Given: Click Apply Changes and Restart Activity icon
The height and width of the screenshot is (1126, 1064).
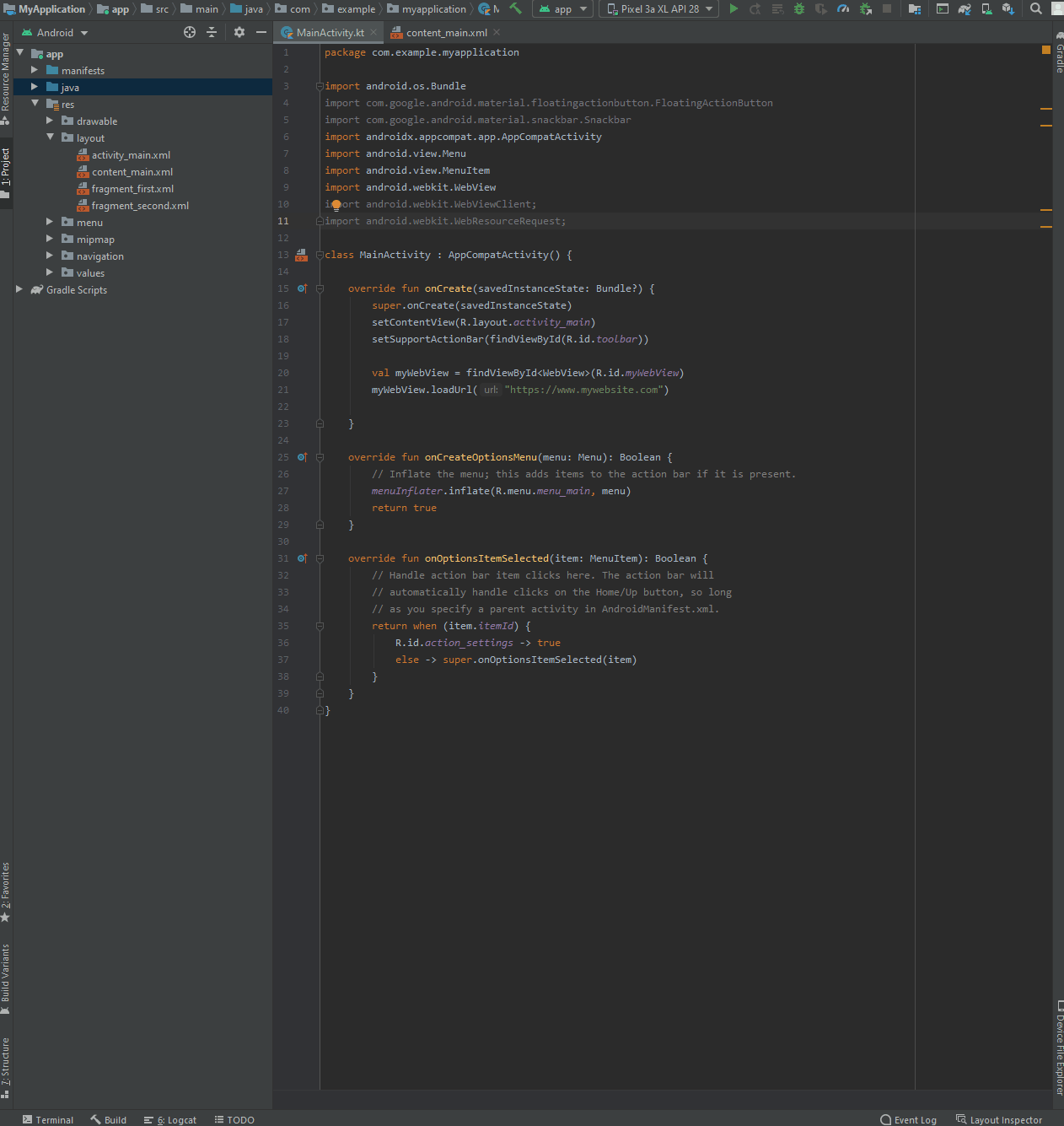Looking at the screenshot, I should click(x=755, y=8).
